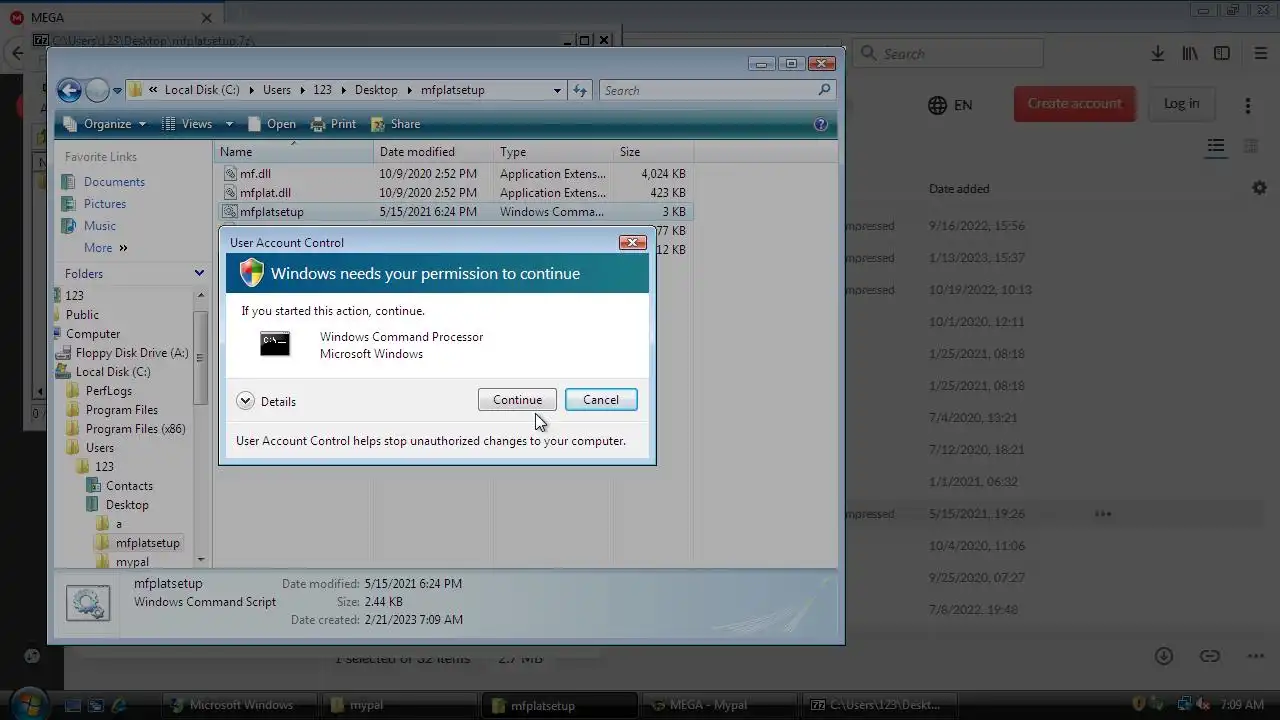Toggle the browser sidebar icon
This screenshot has height=720, width=1280.
(1222, 54)
